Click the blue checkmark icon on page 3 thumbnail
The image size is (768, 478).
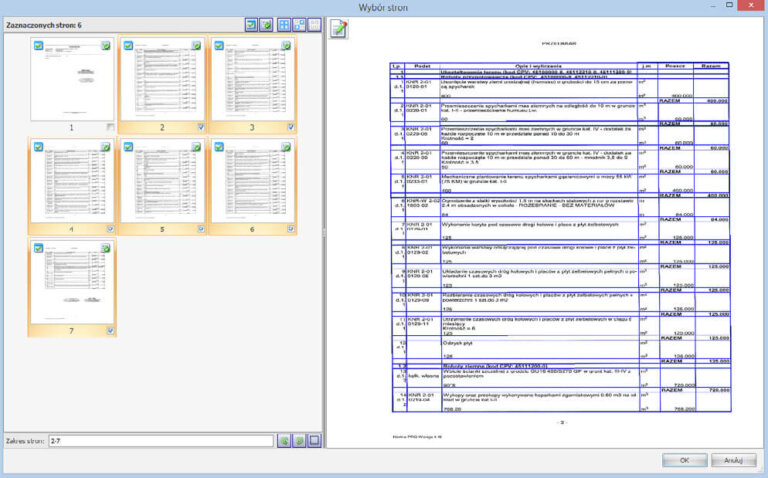click(x=219, y=46)
